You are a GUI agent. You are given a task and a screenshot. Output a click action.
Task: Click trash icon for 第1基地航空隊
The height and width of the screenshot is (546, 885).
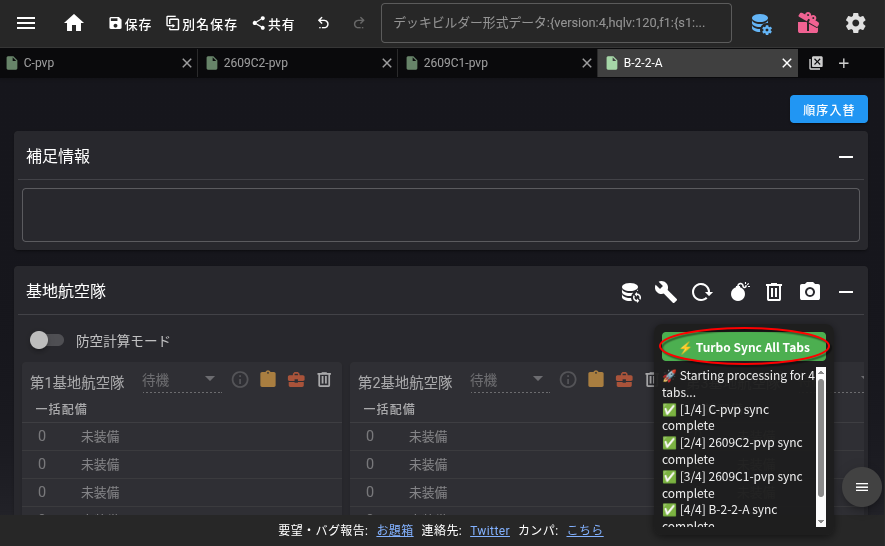(324, 379)
